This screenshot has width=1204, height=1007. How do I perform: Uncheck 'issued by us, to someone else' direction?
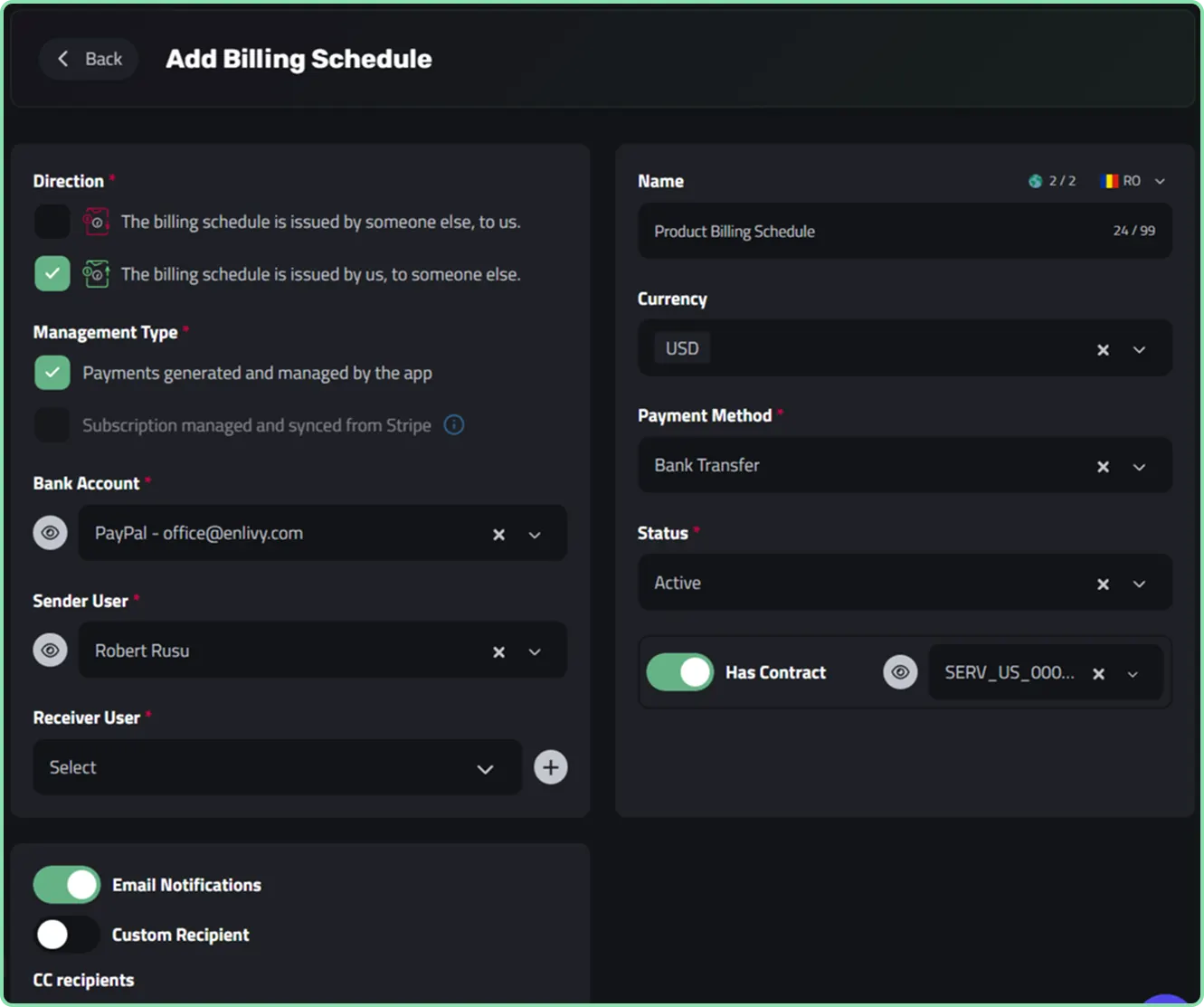52,274
